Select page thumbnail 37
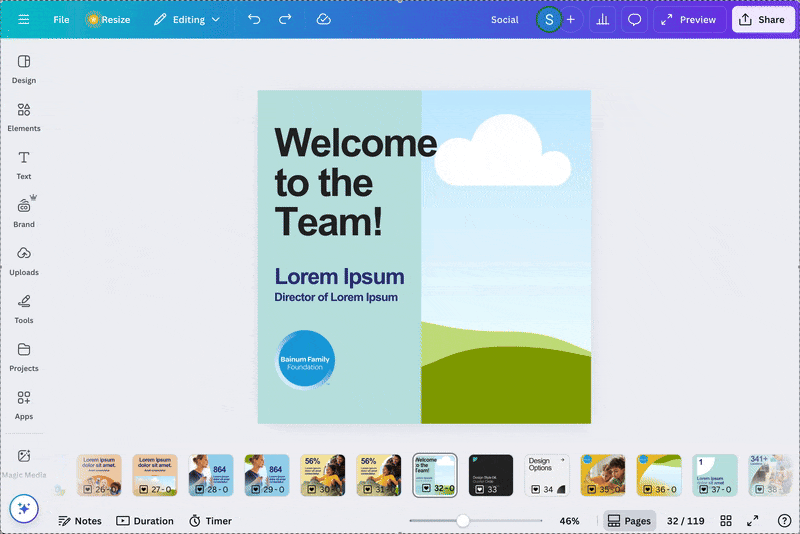This screenshot has height=534, width=800. tap(715, 475)
